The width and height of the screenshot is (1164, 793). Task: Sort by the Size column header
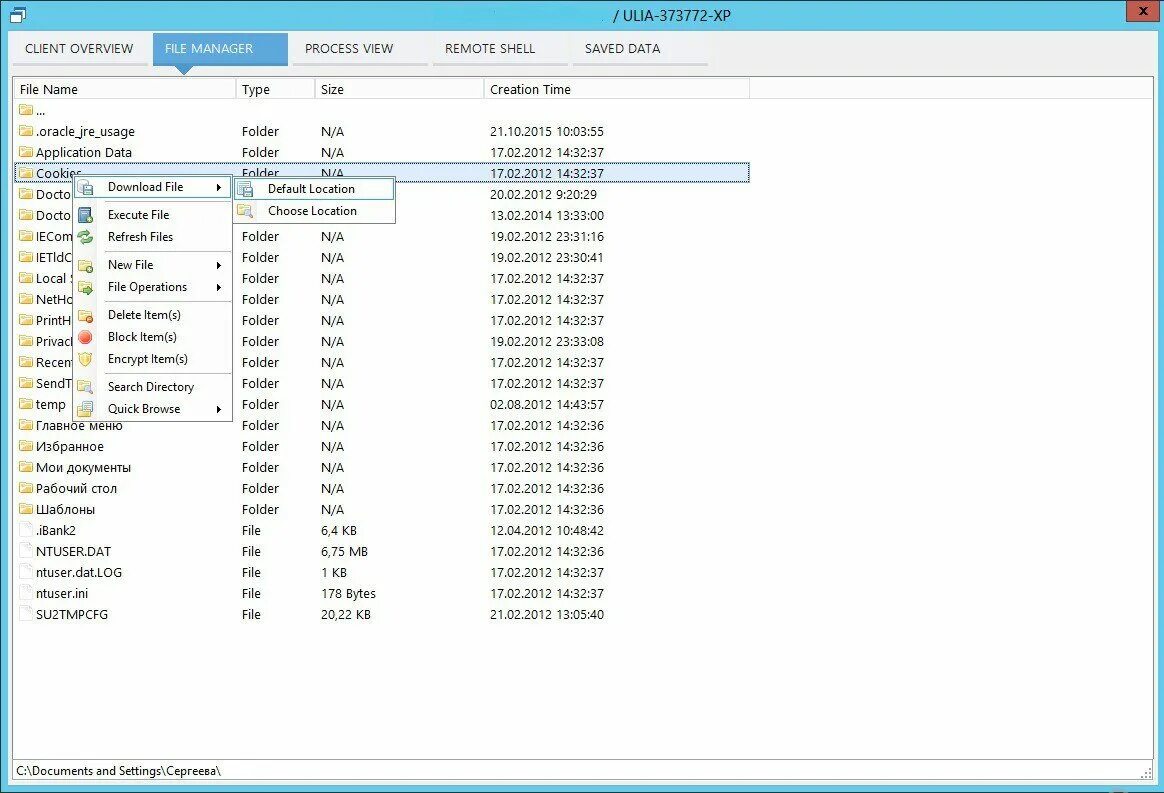[x=399, y=89]
